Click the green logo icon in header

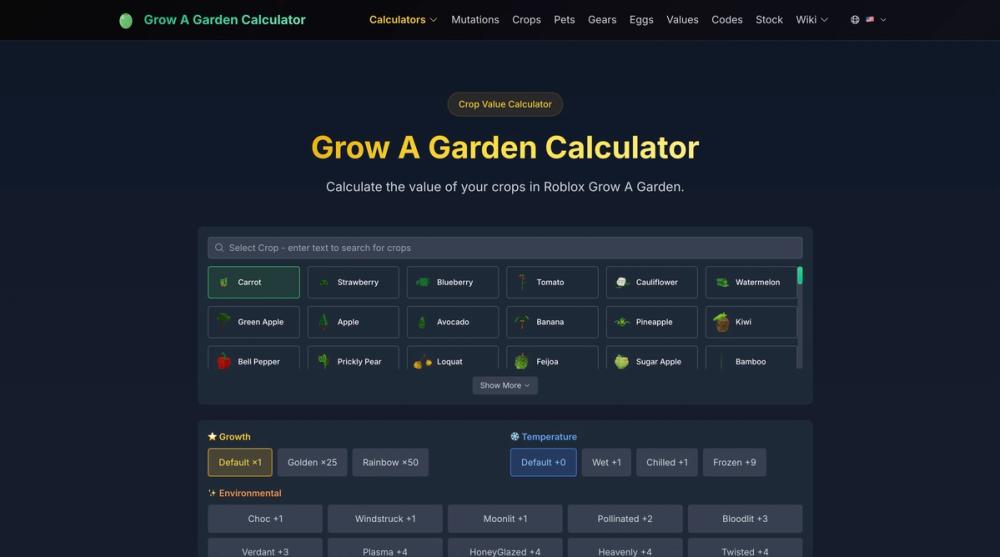coord(126,20)
